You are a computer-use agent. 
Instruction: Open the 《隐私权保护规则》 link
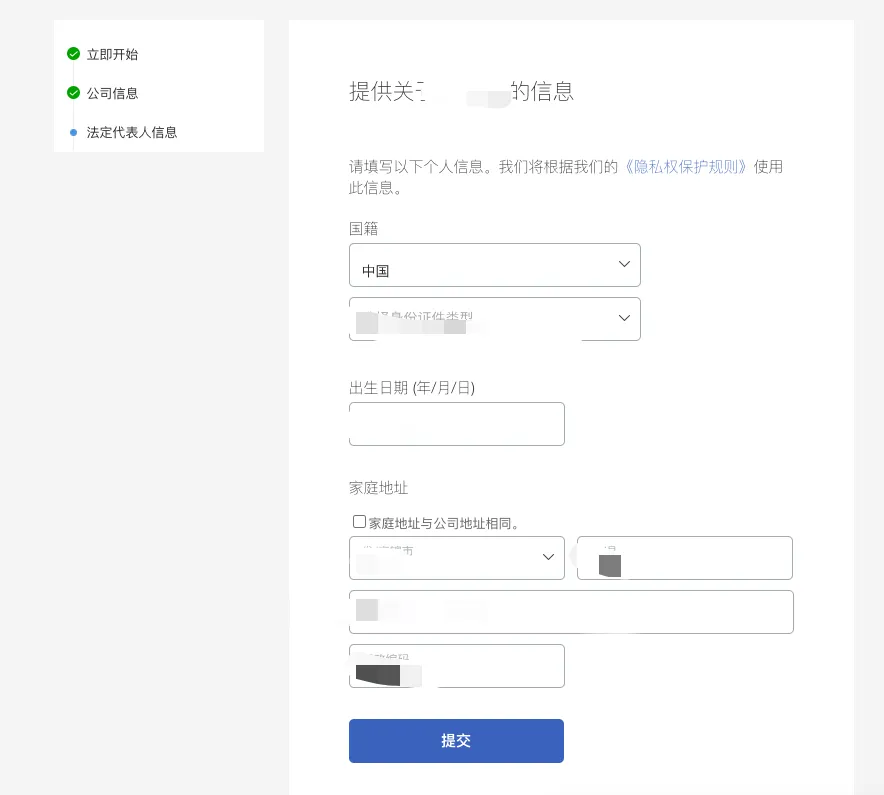(686, 167)
